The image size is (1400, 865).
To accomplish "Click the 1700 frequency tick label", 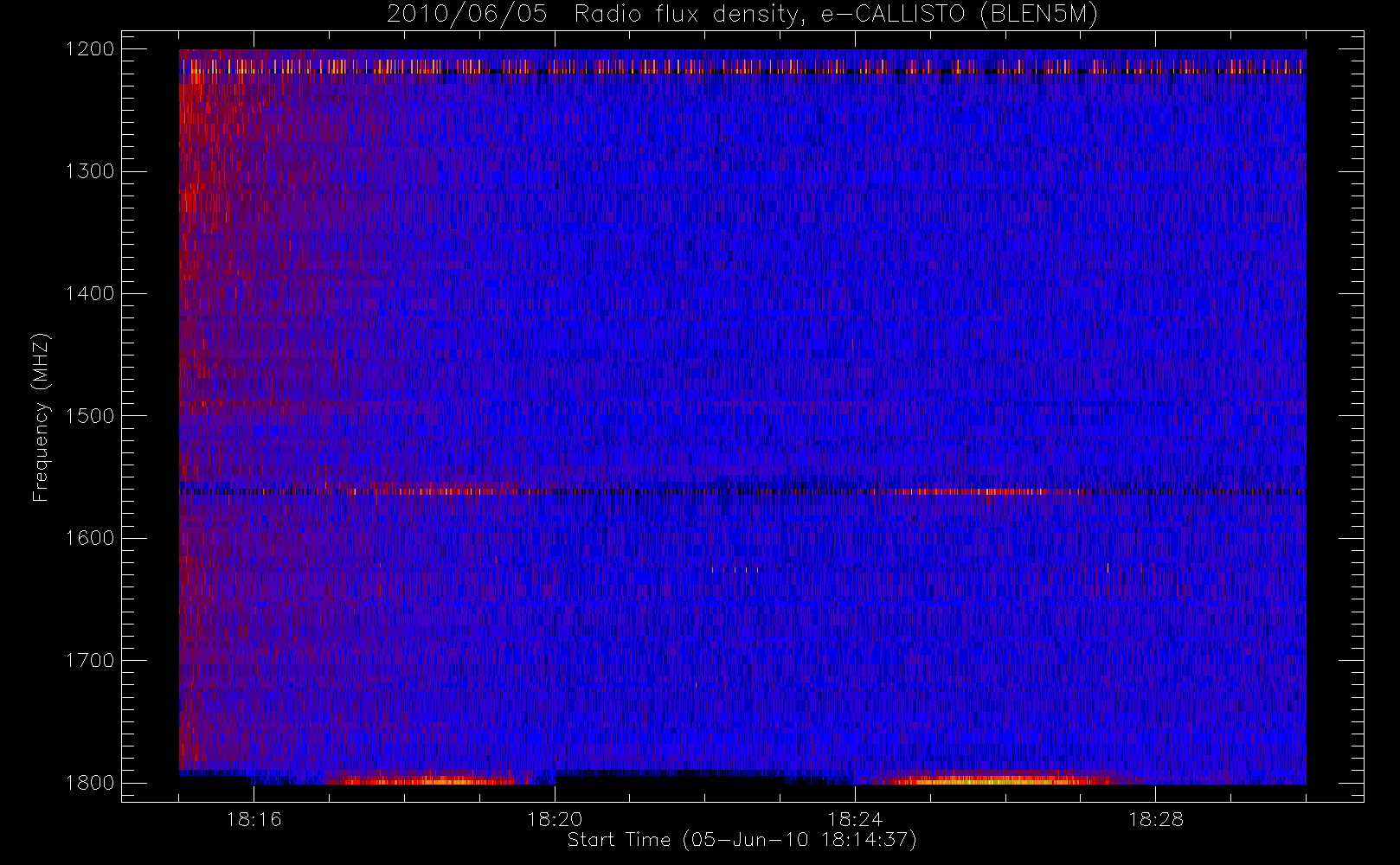I will coord(90,660).
